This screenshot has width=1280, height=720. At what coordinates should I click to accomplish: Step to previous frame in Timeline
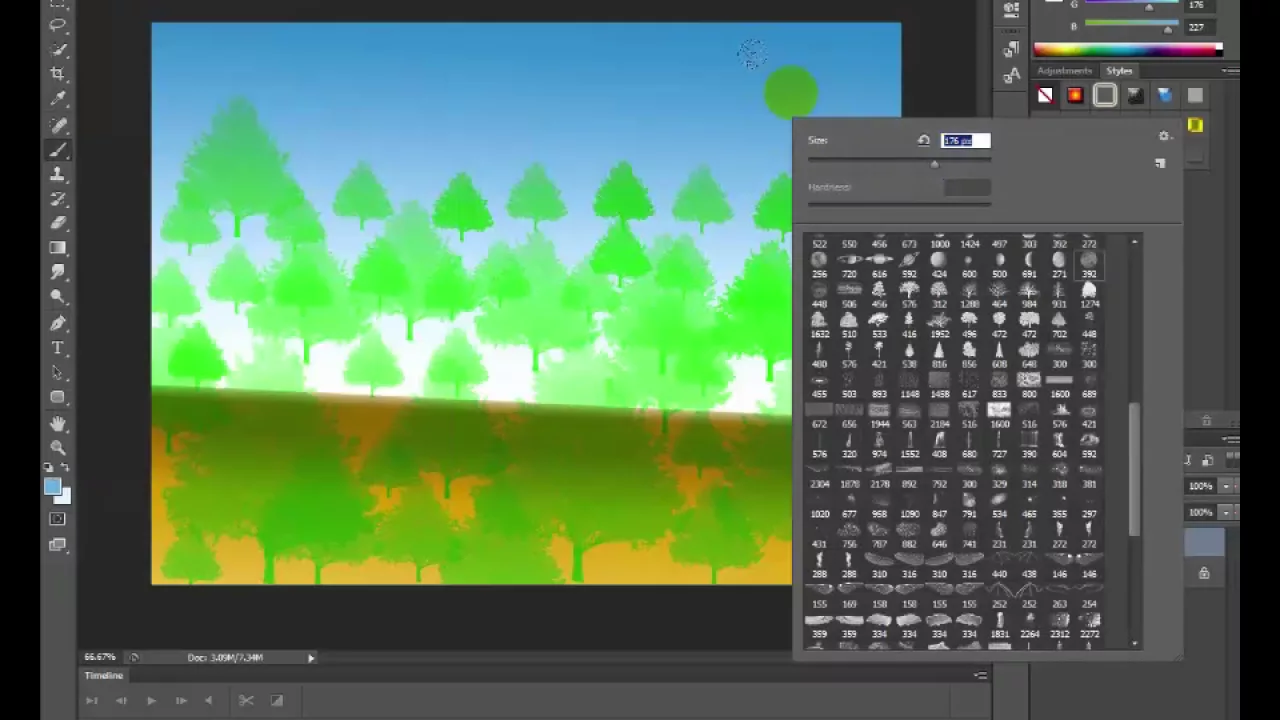(121, 700)
